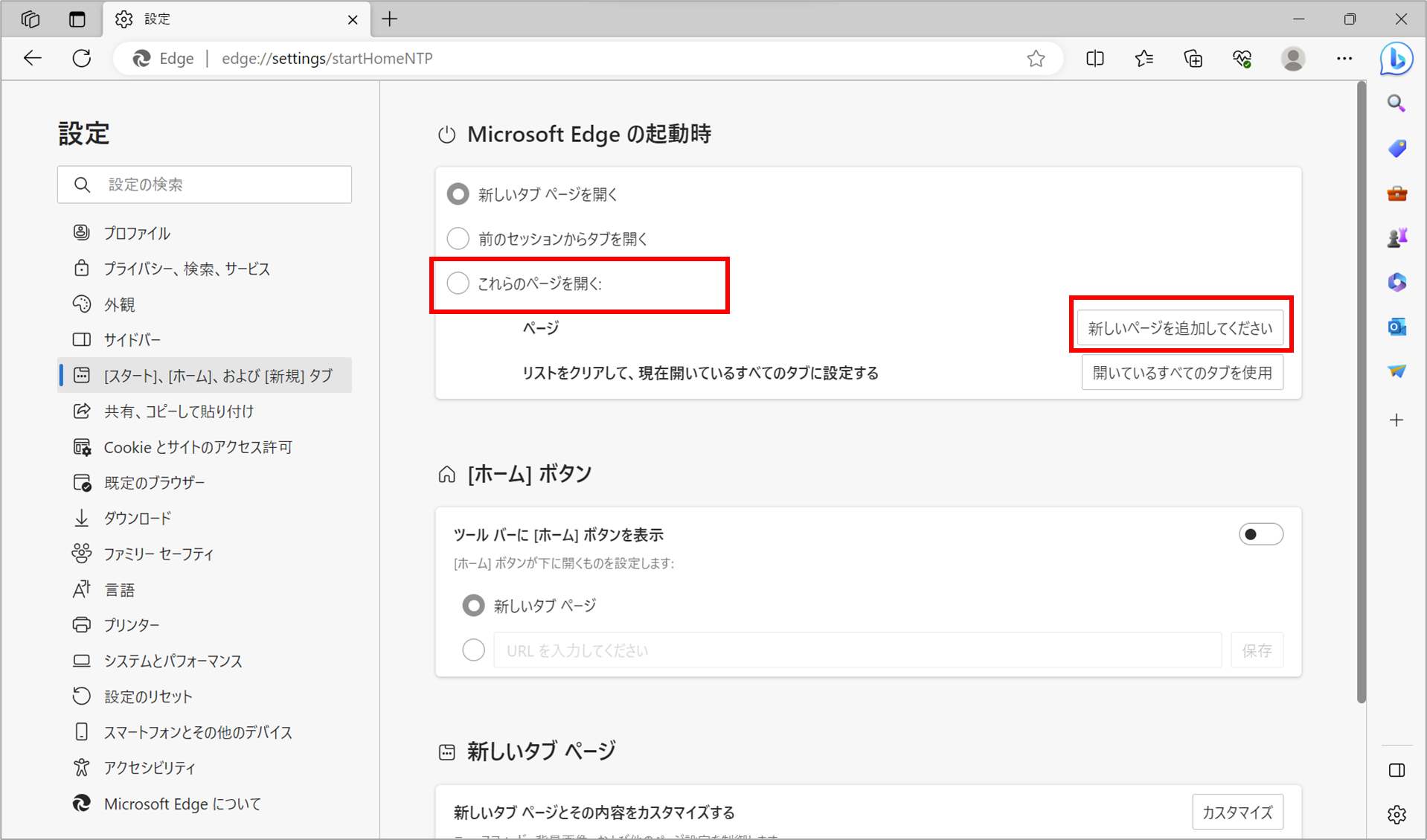Screen dimensions: 1427x840
Task: Click the Outlook icon in sidebar
Action: point(1396,327)
